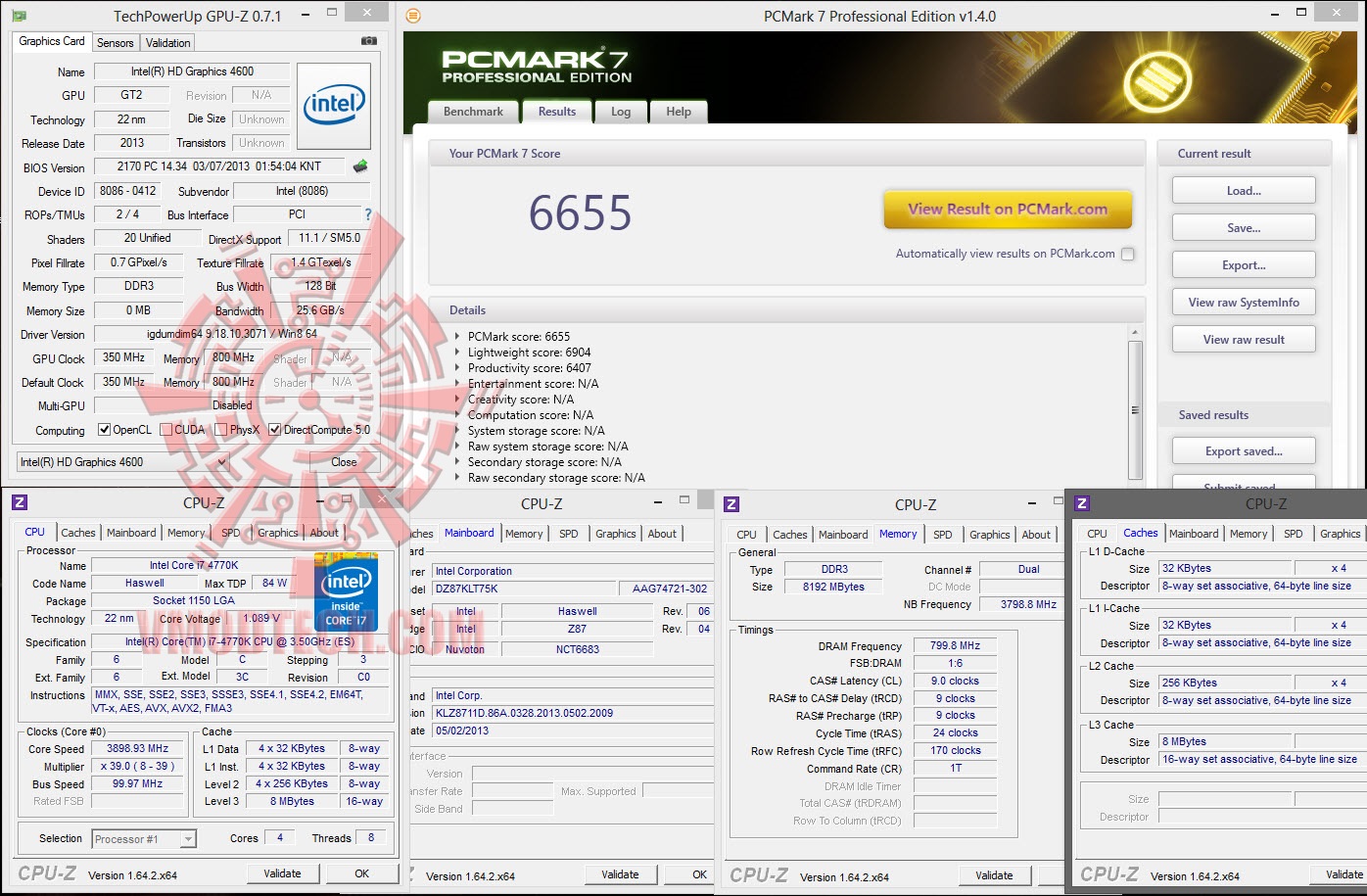Viewport: 1367px width, 896px height.
Task: Click Validate in the CPU-Z Mainboard window
Action: pyautogui.click(x=620, y=874)
